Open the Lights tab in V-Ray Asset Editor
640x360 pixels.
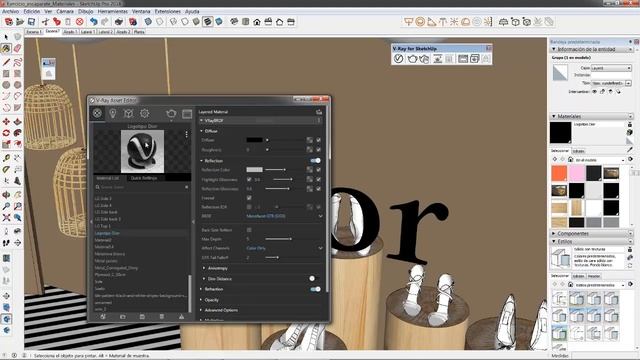pos(113,113)
